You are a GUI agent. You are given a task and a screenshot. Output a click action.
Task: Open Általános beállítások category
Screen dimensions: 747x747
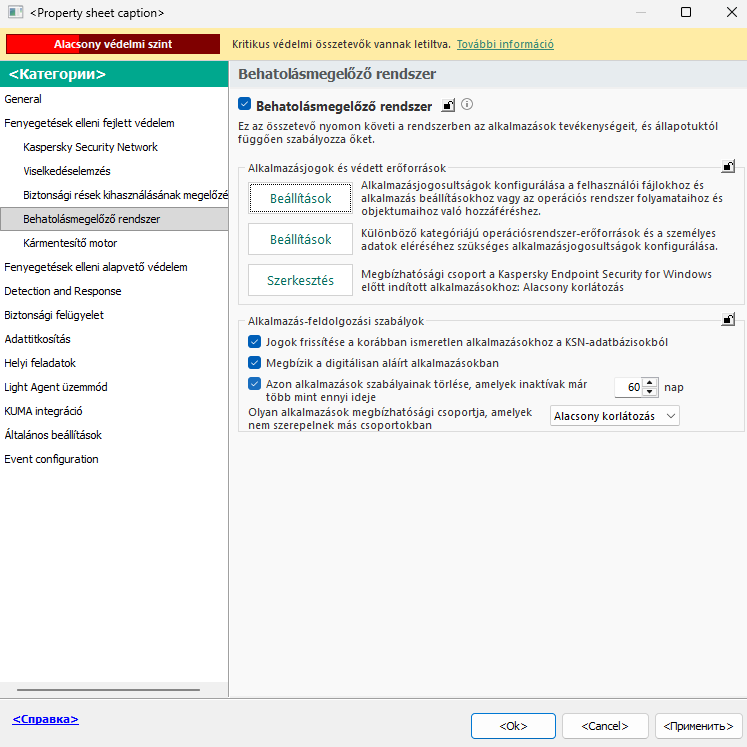tap(53, 435)
